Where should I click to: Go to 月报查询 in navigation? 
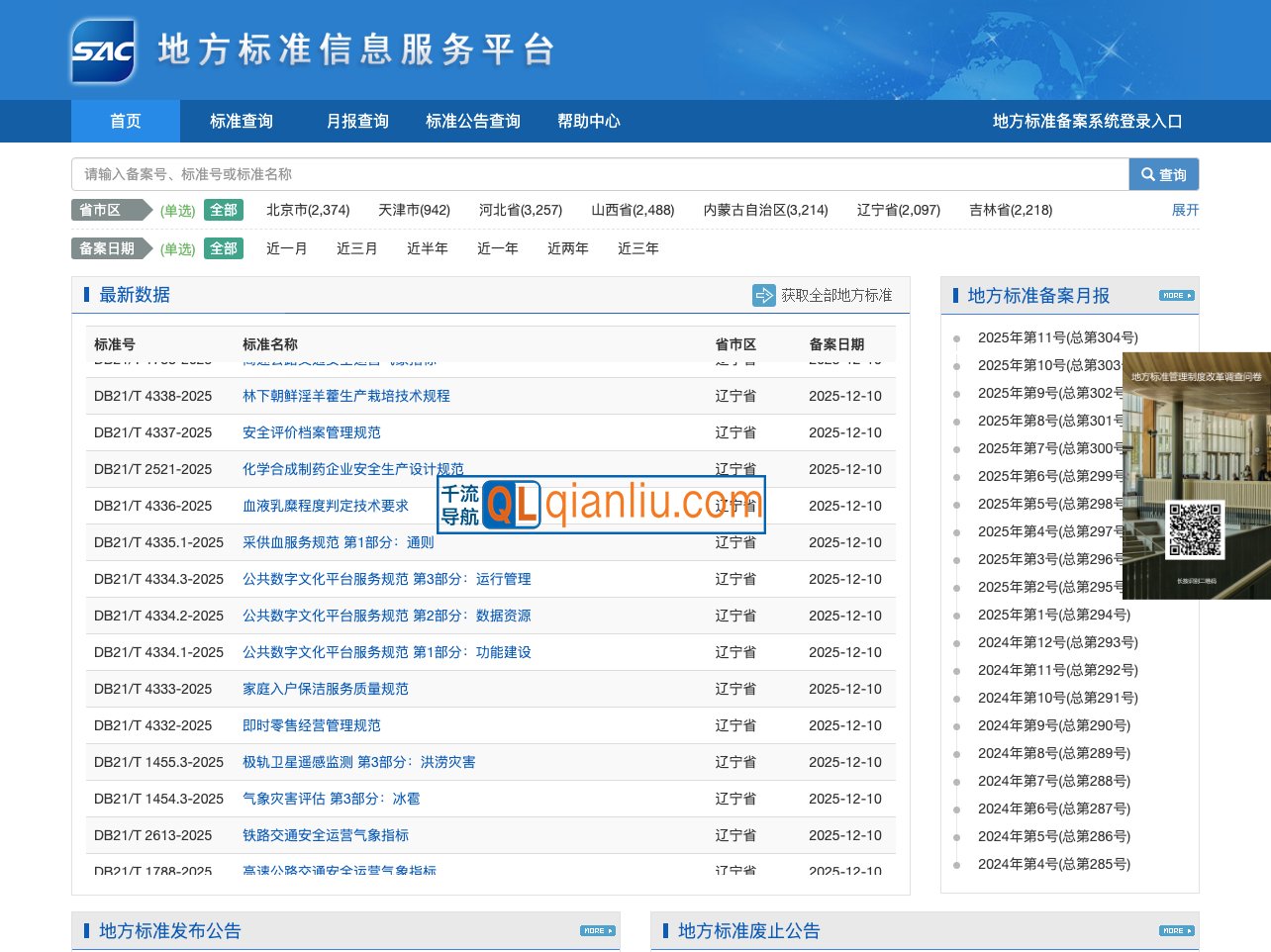357,121
